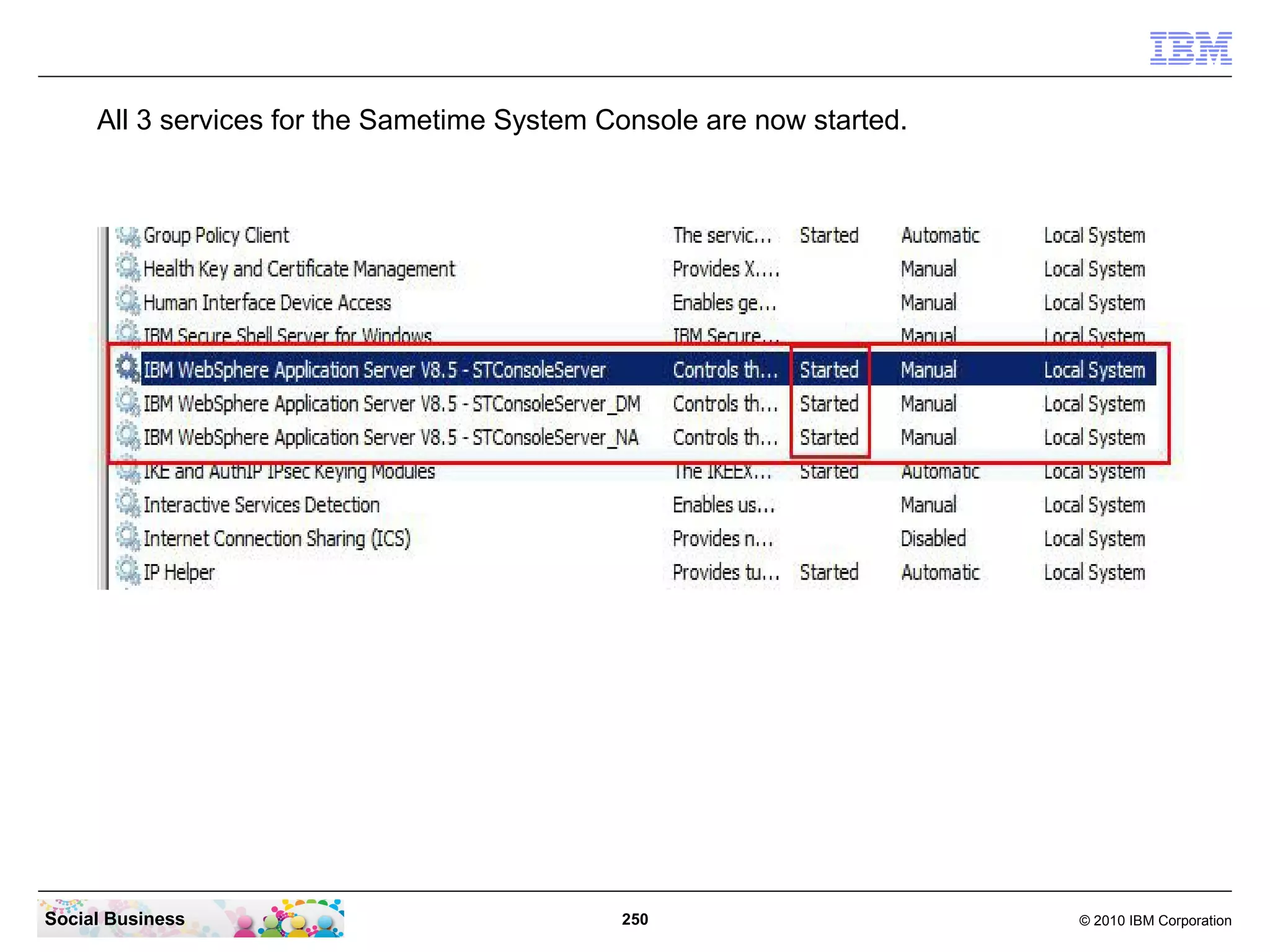The image size is (1270, 952).
Task: Click 'Enables ge...' description text
Action: point(725,302)
